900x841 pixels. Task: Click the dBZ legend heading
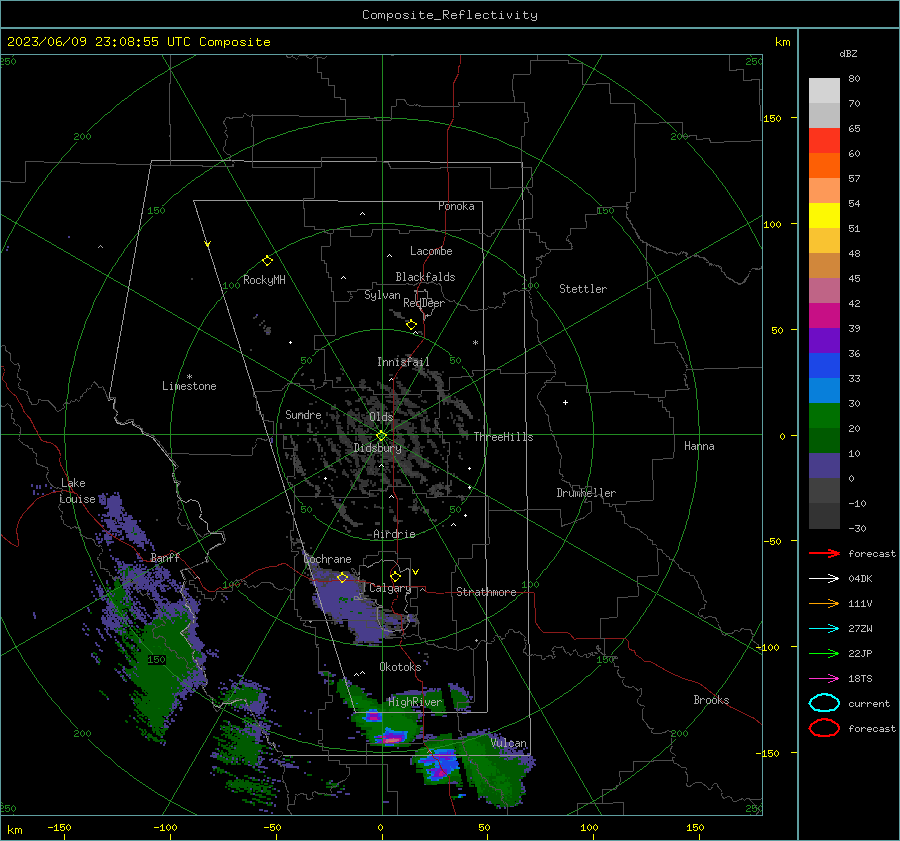tap(848, 54)
